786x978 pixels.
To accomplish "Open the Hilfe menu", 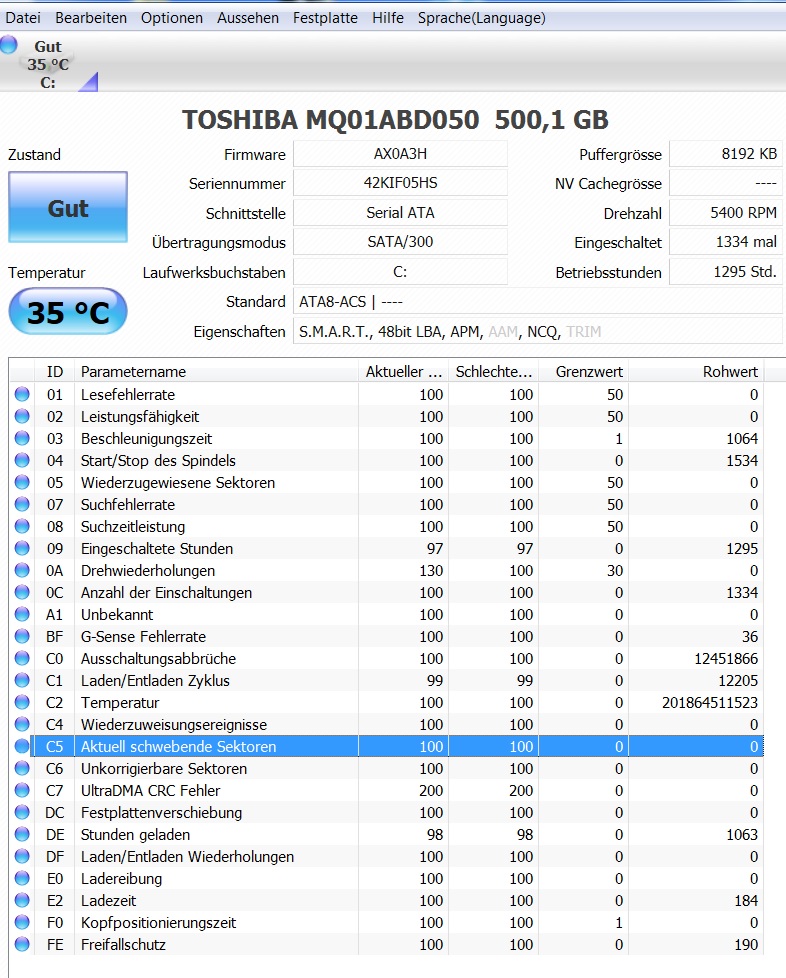I will point(387,18).
